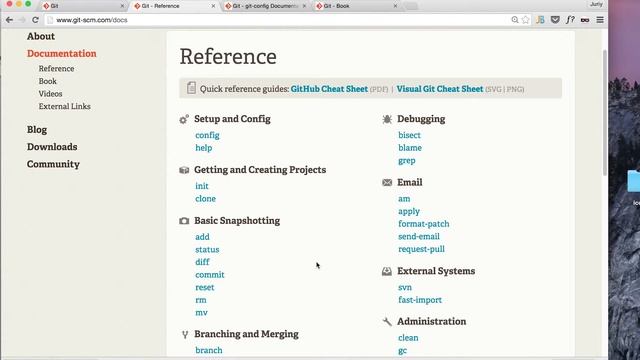
Task: Reload the page with the refresh icon
Action: click(x=36, y=20)
